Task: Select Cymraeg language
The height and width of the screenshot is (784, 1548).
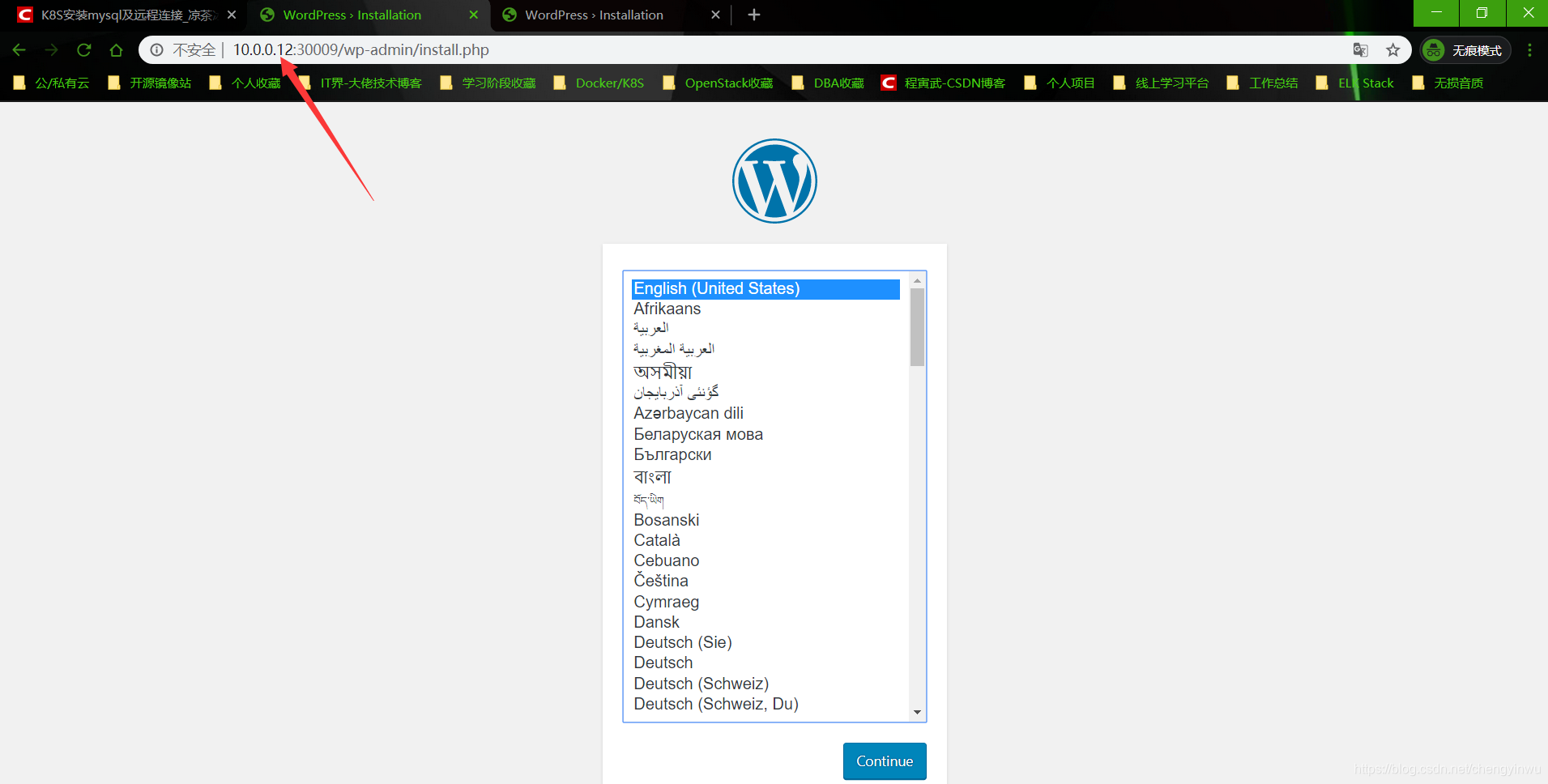Action: 765,603
